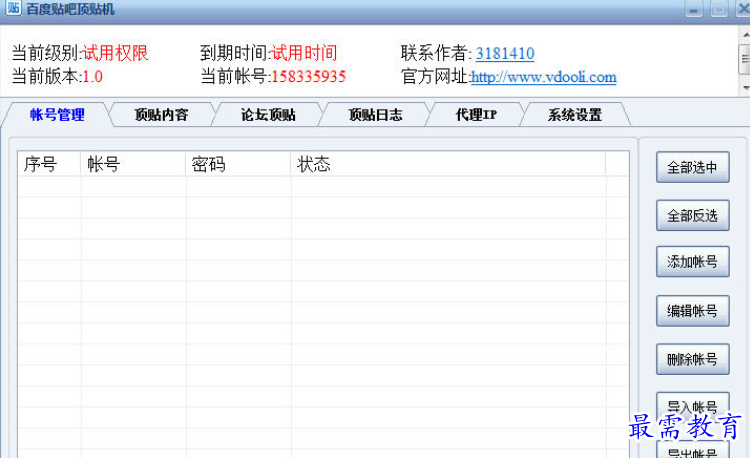
Task: Click the 状态 column header
Action: click(x=448, y=164)
